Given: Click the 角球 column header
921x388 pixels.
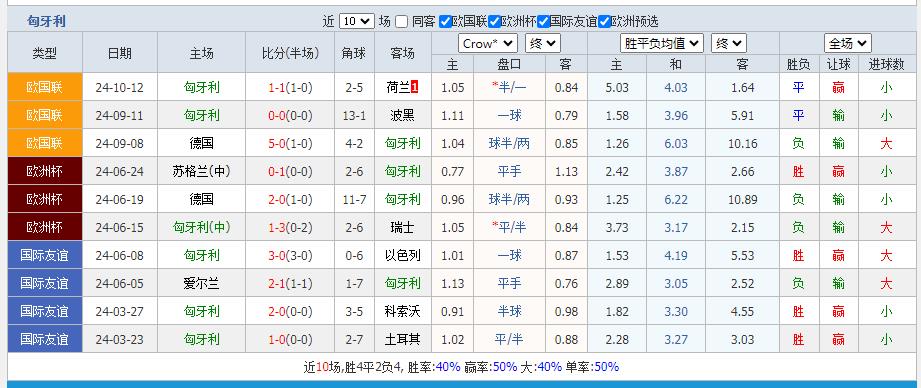Looking at the screenshot, I should 354,53.
